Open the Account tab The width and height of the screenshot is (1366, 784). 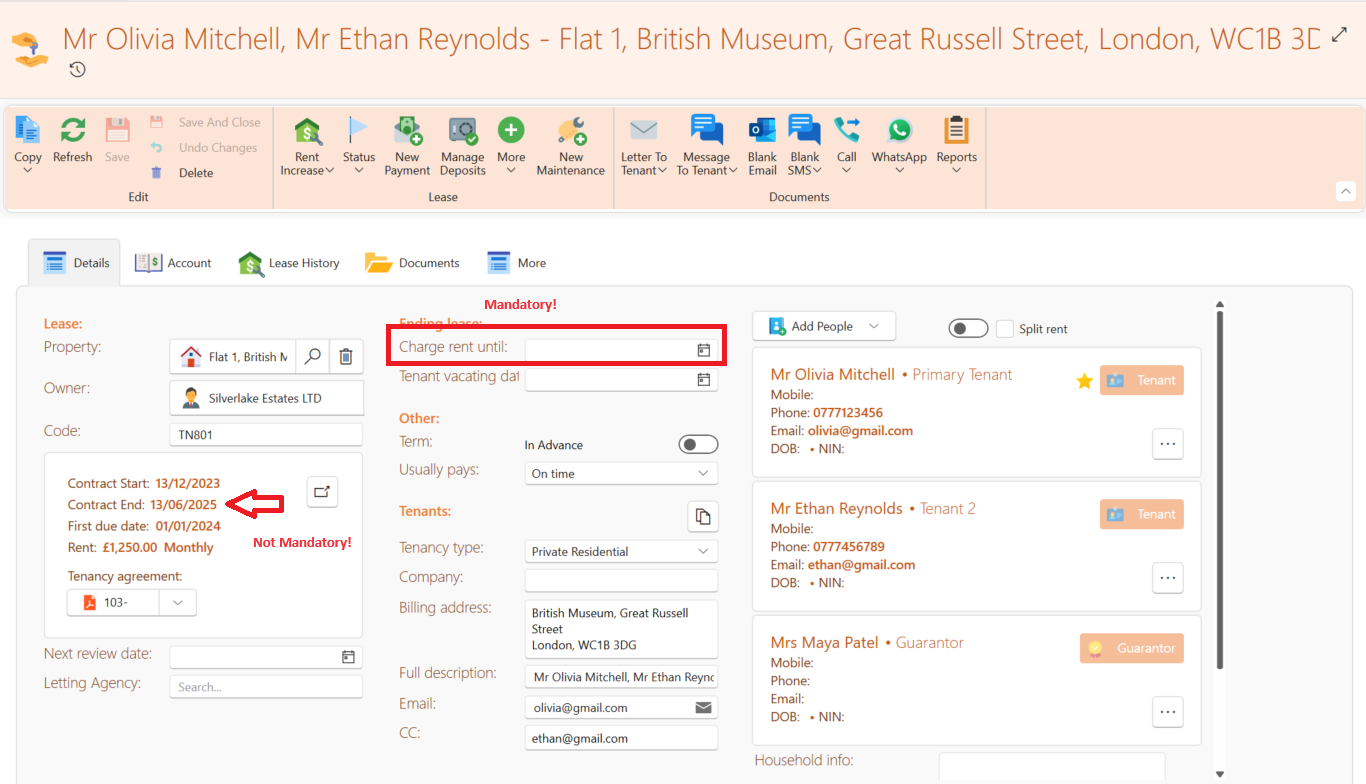(x=174, y=263)
